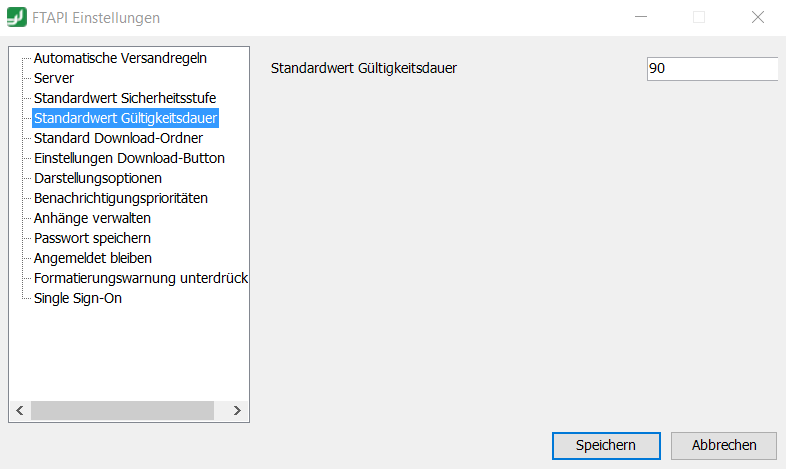786x469 pixels.
Task: Cancel with the Abbrechen button
Action: 724,445
